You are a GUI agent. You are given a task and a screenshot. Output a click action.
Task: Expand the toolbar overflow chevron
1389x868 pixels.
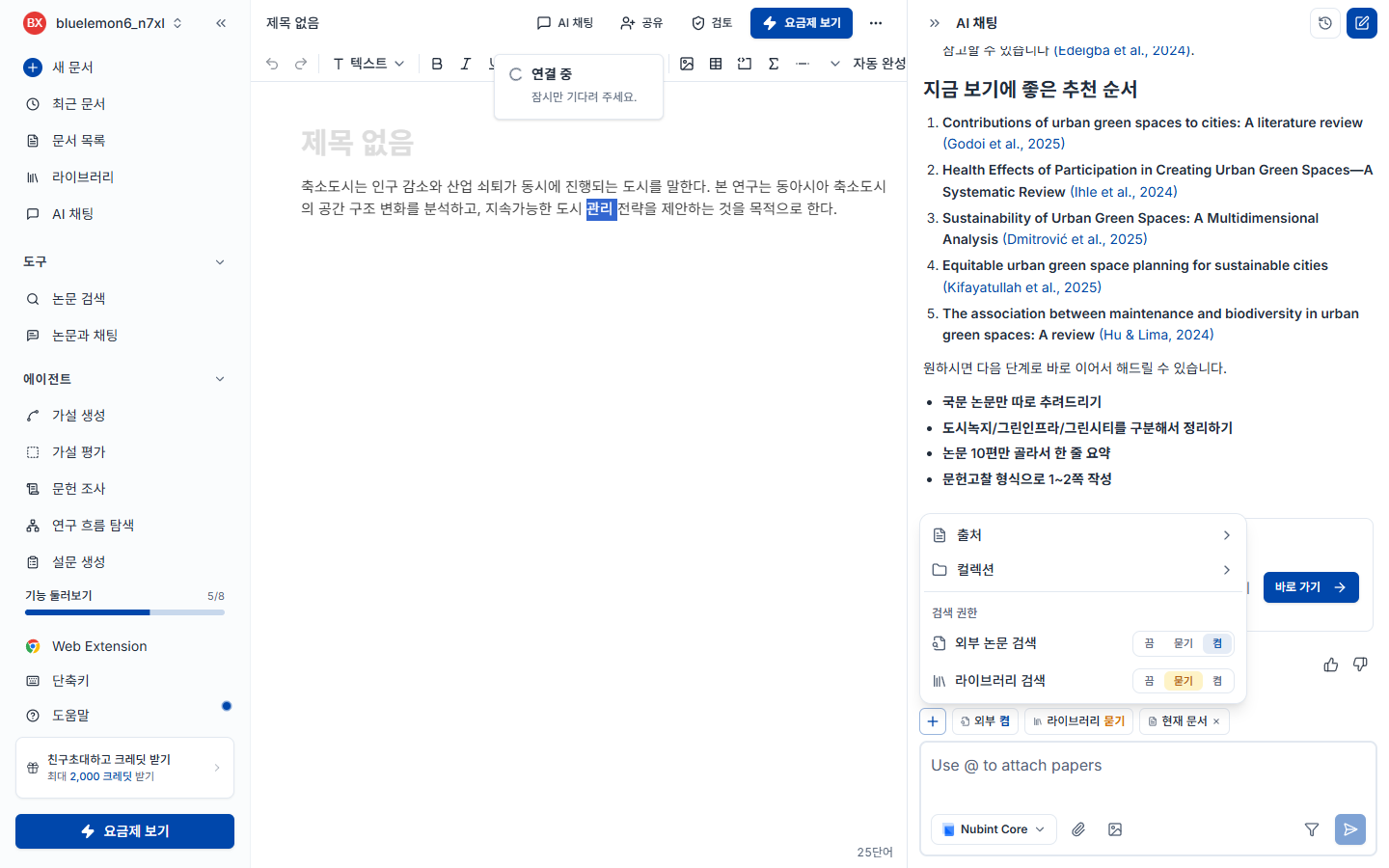(x=835, y=64)
